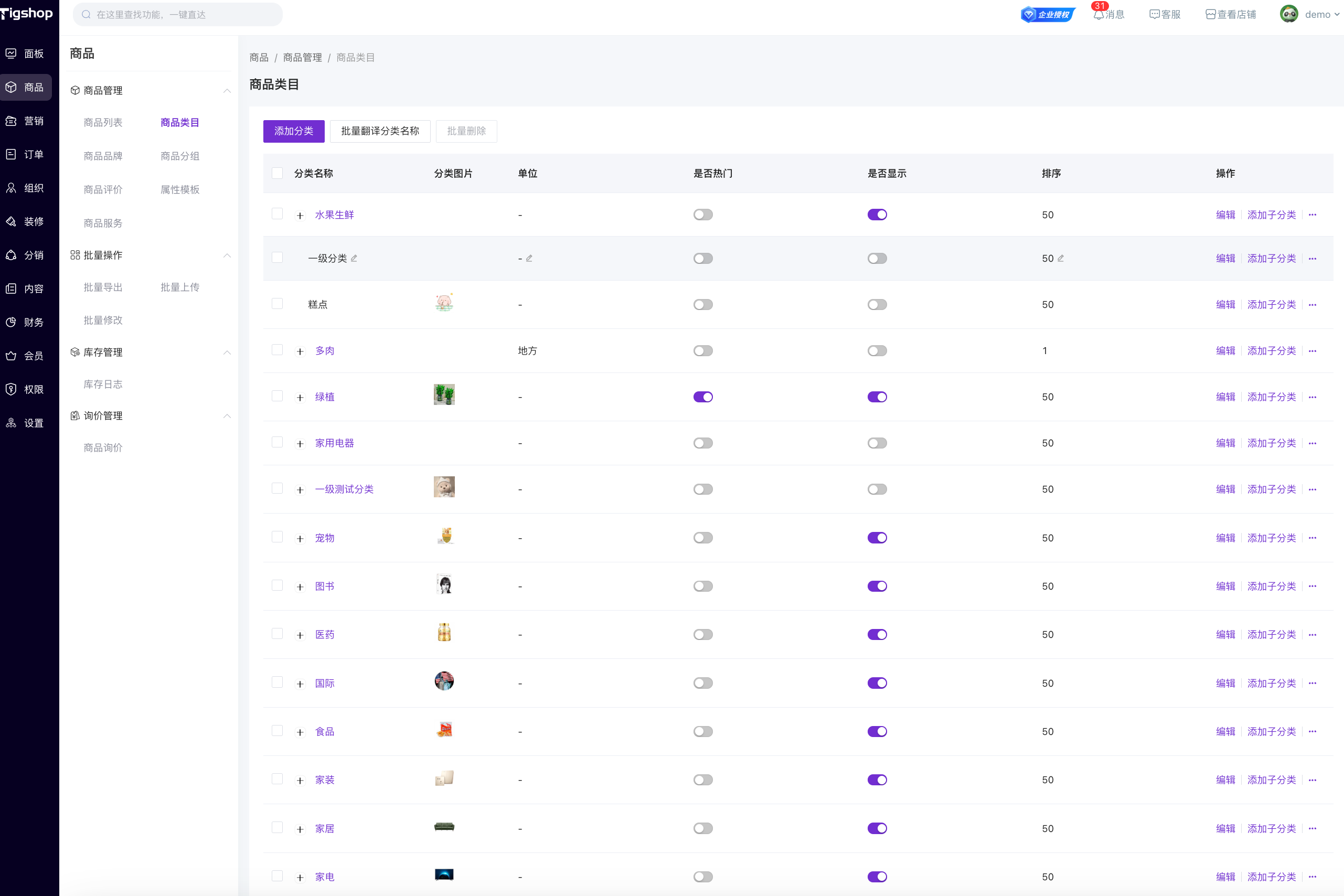Toggle 是否热门 switch for 绿植
The image size is (1344, 896).
point(703,397)
